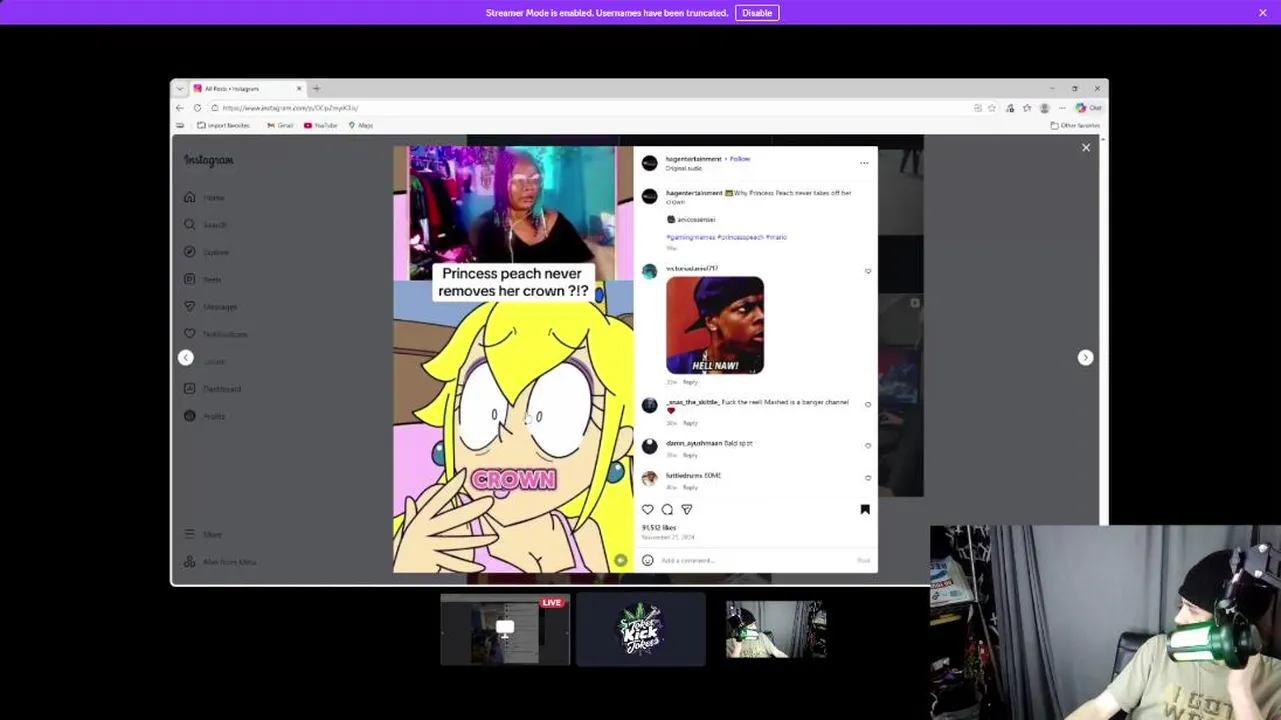1281x720 pixels.
Task: Open Profile in the Instagram sidebar
Action: tap(206, 416)
